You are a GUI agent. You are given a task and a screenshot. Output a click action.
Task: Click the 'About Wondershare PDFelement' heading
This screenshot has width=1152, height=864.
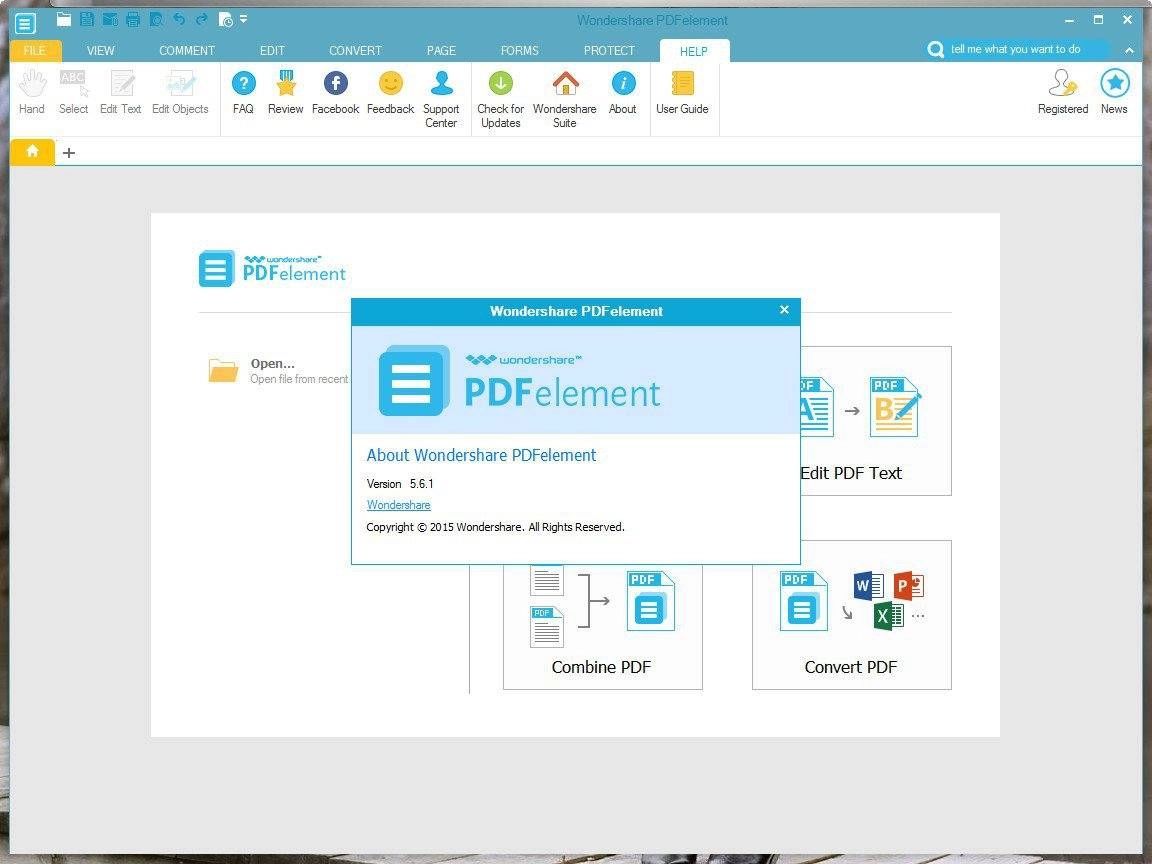click(x=481, y=456)
